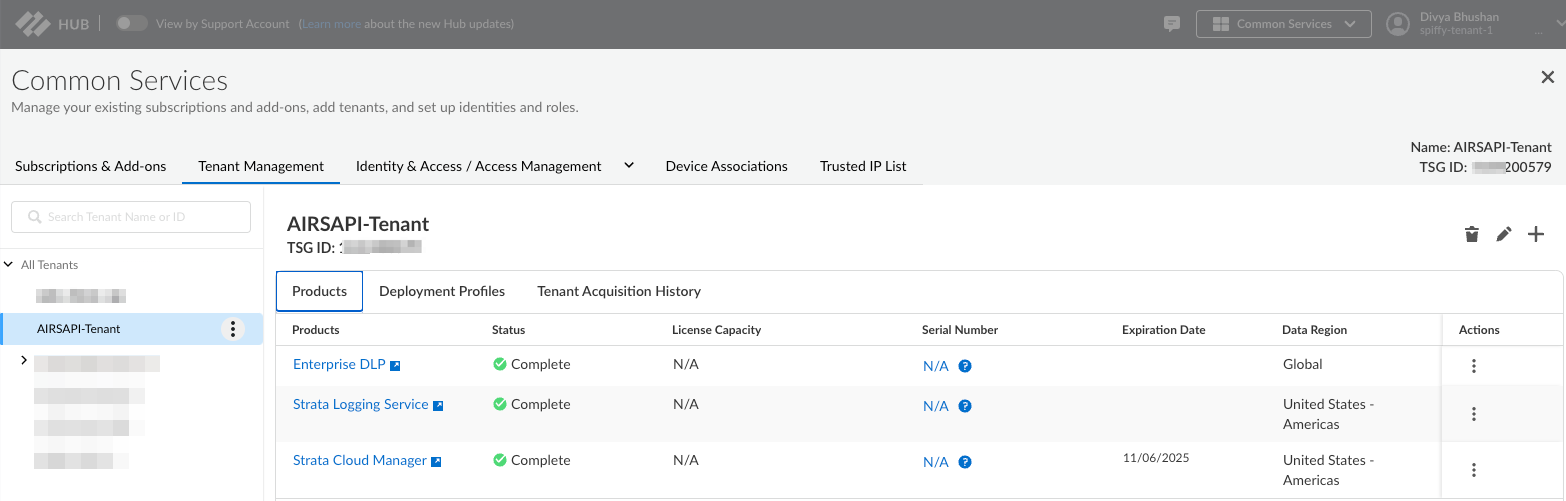The height and width of the screenshot is (501, 1566).
Task: Close the Common Services panel
Action: (1547, 77)
